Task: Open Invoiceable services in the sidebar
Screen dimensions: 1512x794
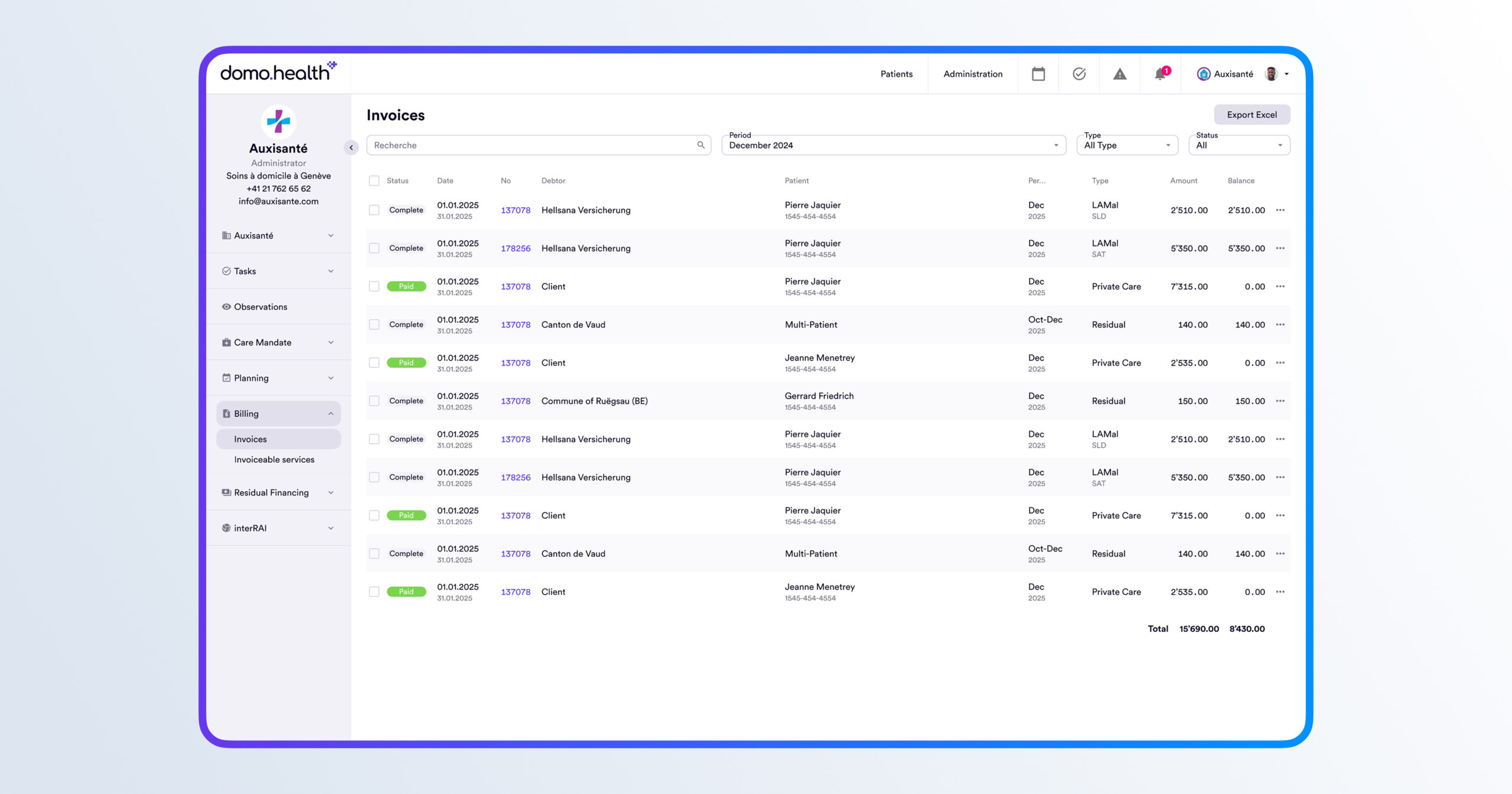Action: coord(274,459)
